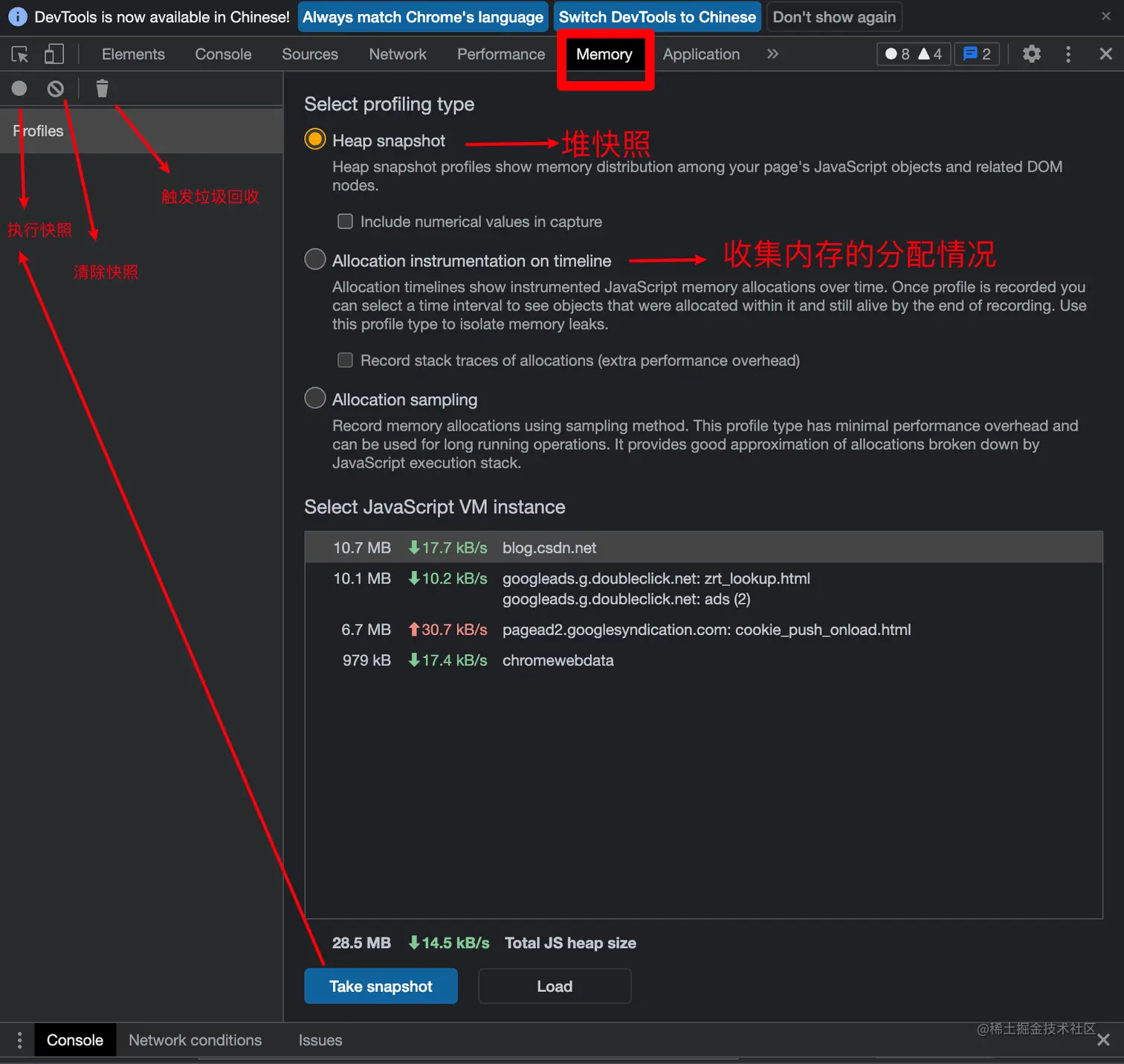
Task: Open the drawer Console tab
Action: click(75, 1039)
